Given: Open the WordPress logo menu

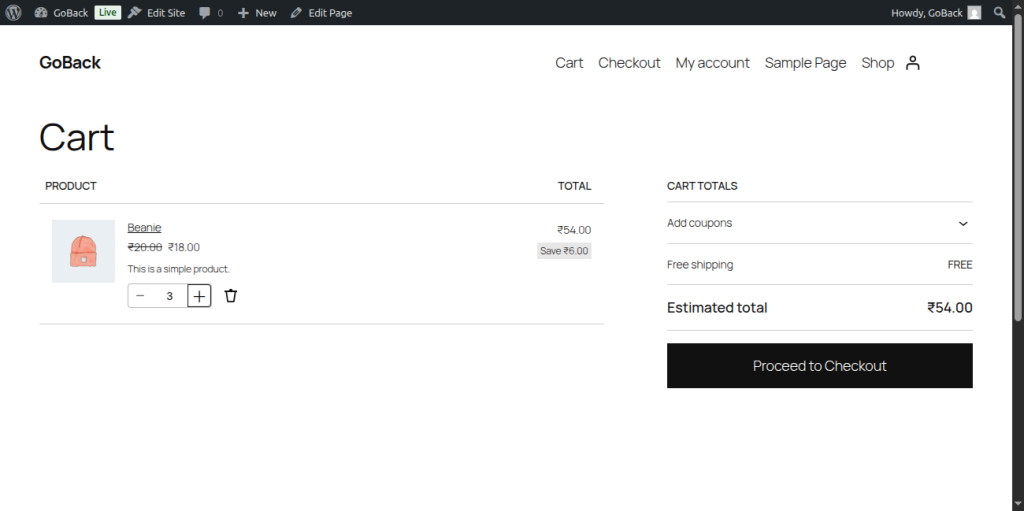Looking at the screenshot, I should (x=13, y=12).
